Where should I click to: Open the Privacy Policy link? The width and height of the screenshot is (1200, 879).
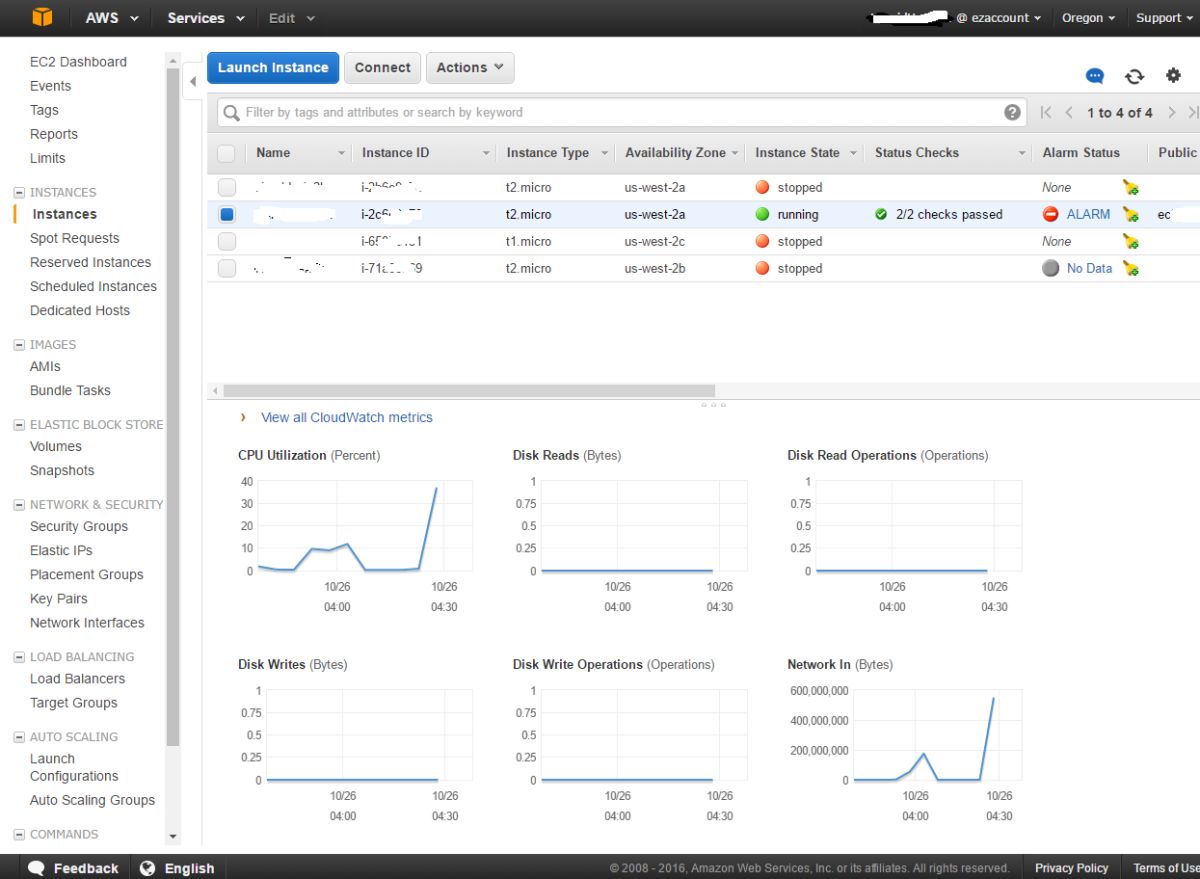(x=1071, y=868)
